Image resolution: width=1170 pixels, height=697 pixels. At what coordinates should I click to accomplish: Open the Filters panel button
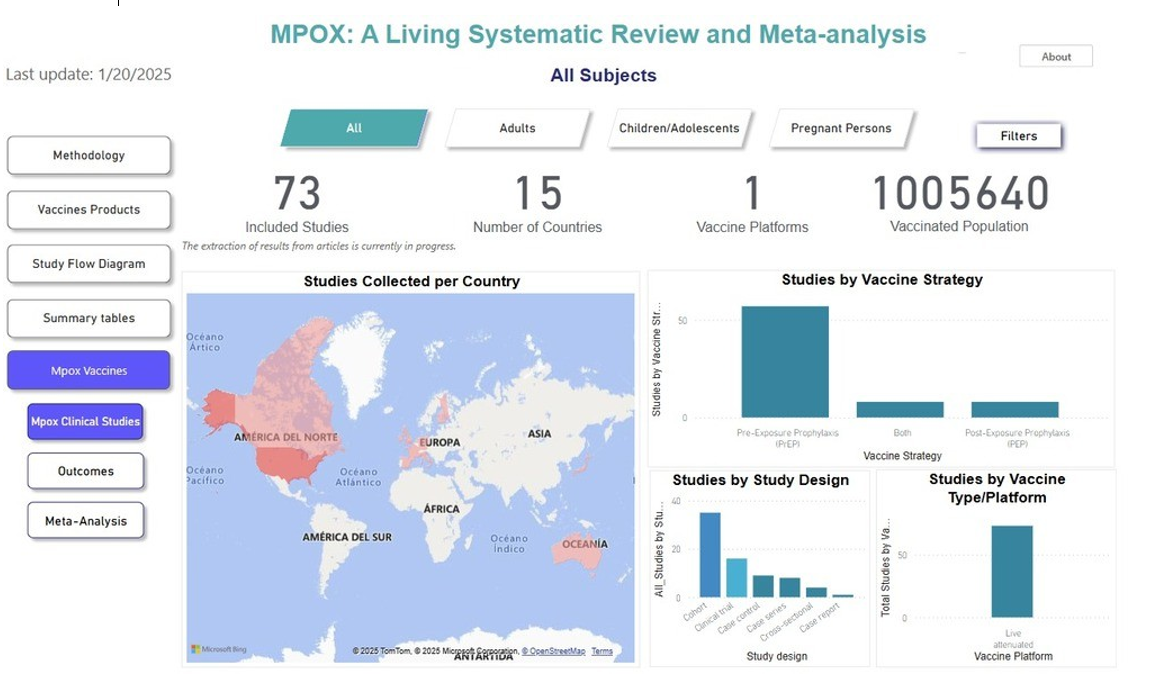pos(1018,136)
